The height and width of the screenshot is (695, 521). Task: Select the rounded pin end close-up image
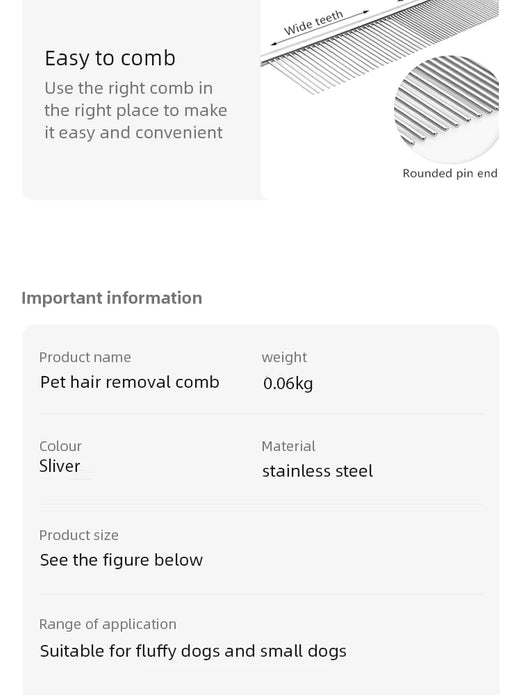447,109
